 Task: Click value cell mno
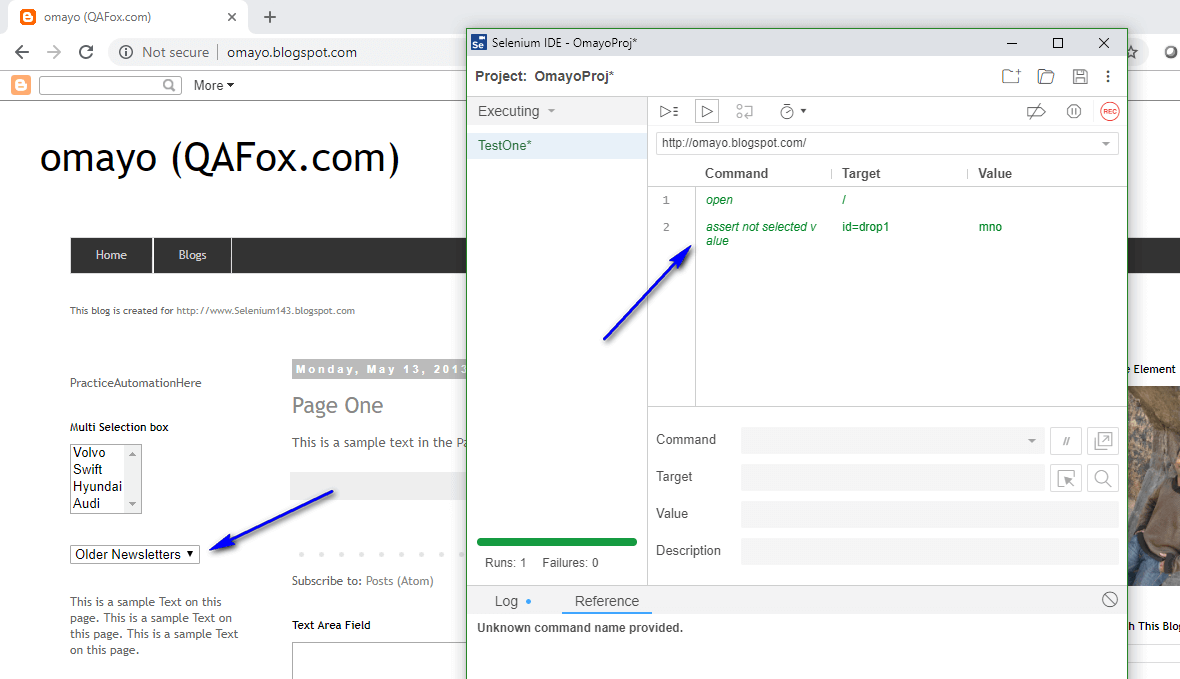[x=990, y=227]
